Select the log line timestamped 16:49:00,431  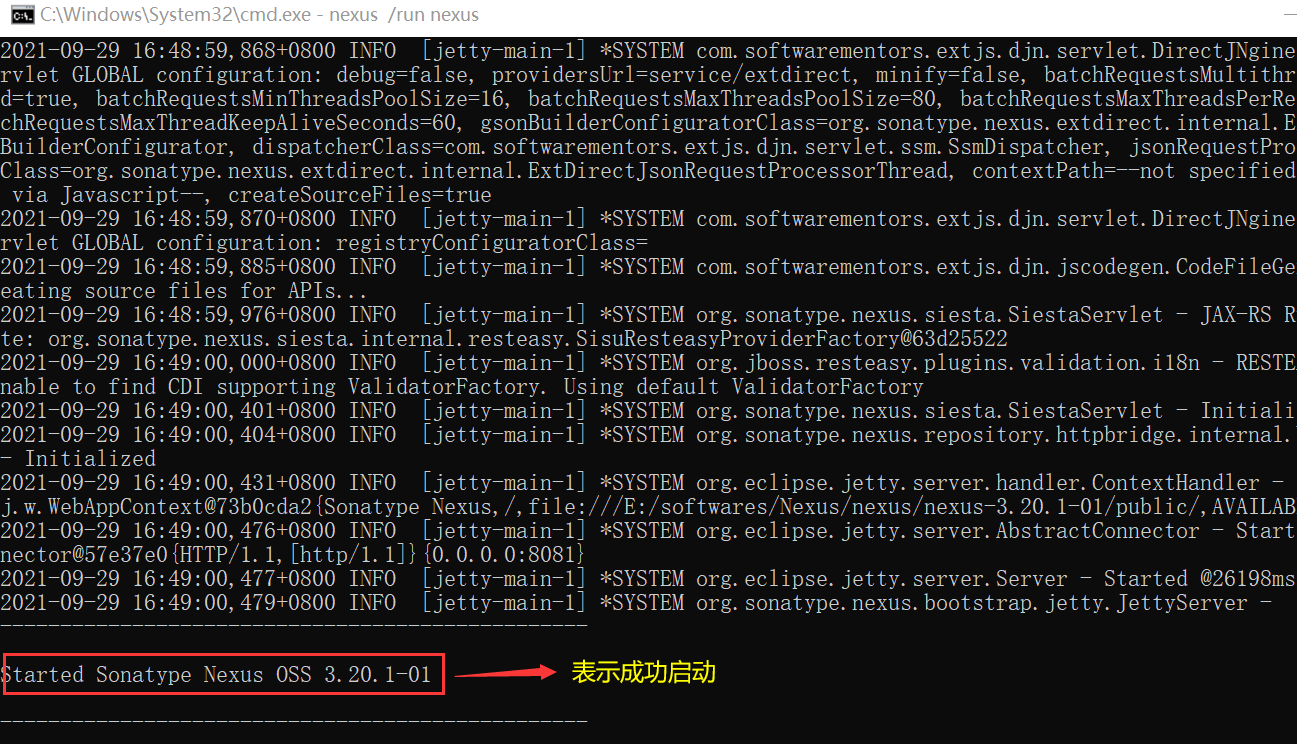coord(648,483)
